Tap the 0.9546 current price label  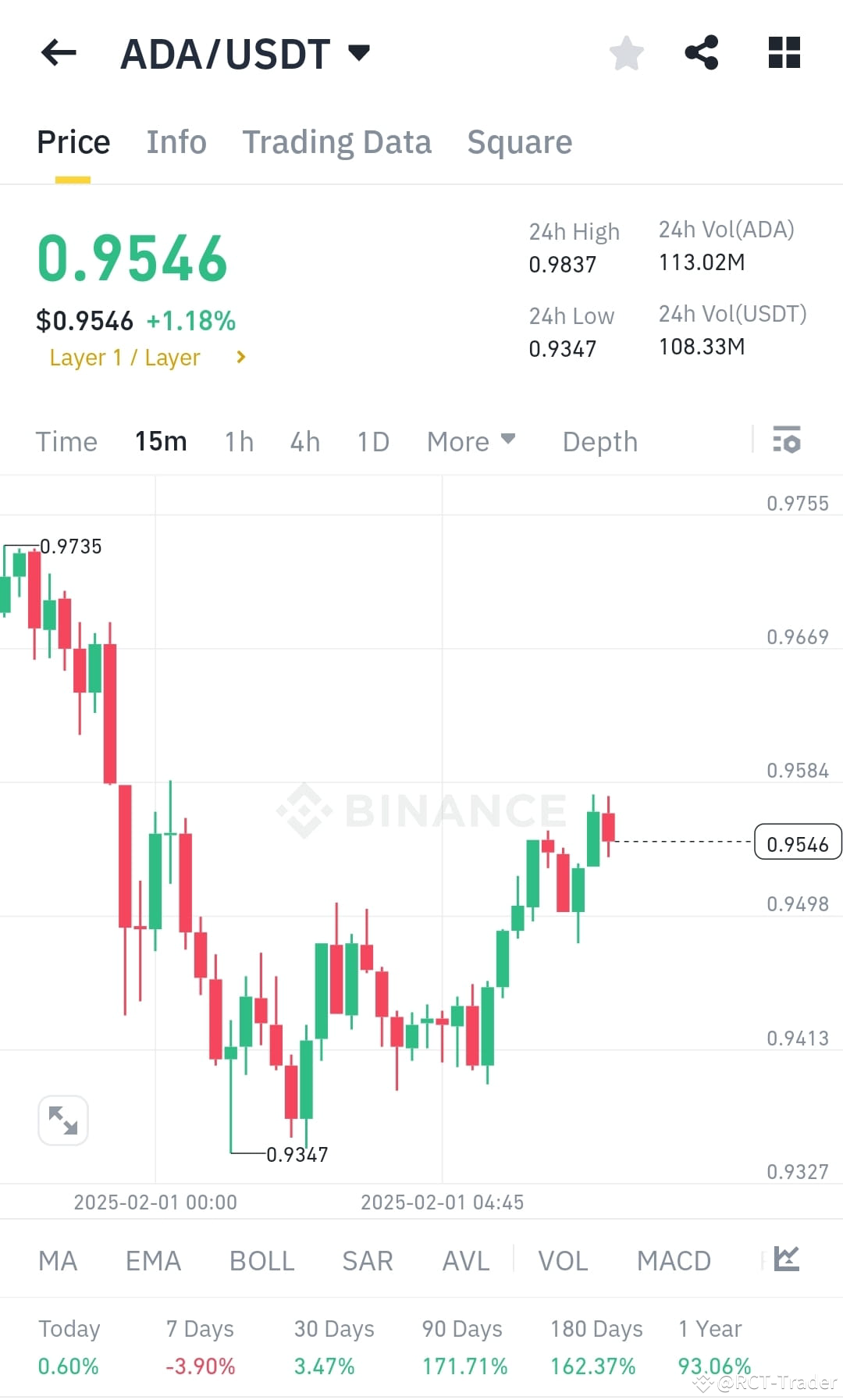(x=797, y=842)
